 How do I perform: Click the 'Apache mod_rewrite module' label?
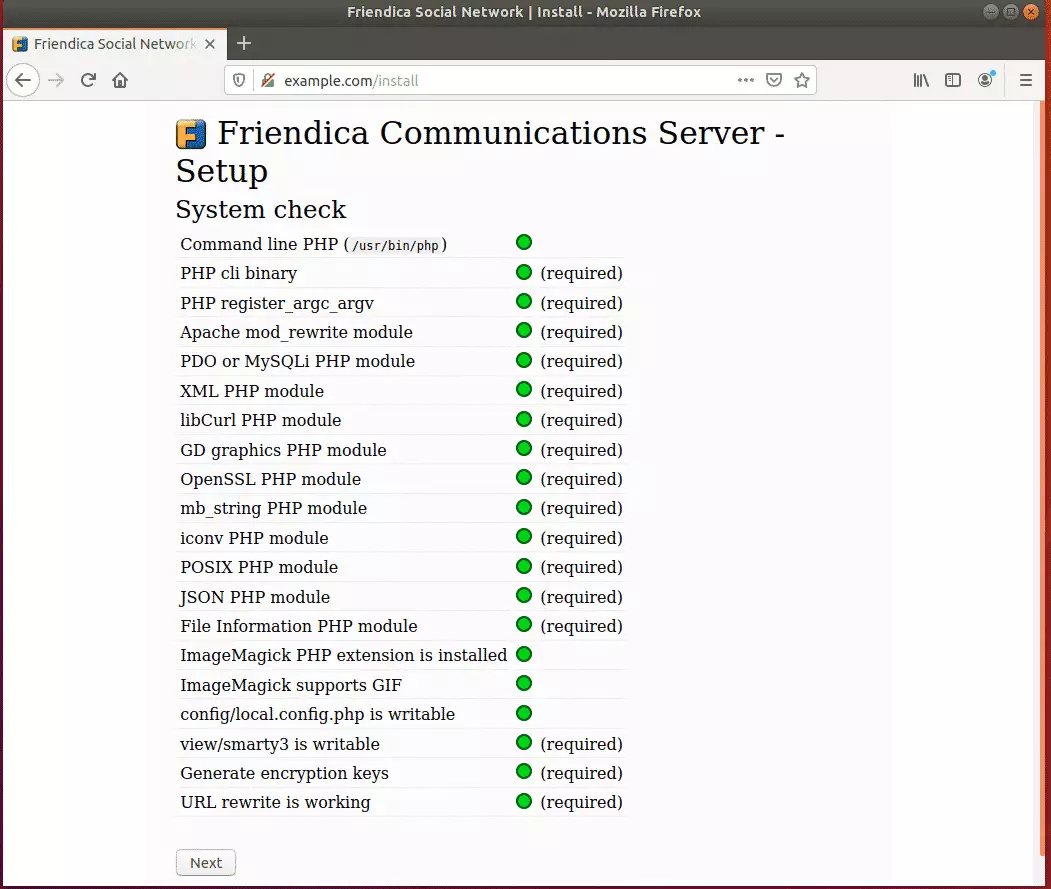296,333
